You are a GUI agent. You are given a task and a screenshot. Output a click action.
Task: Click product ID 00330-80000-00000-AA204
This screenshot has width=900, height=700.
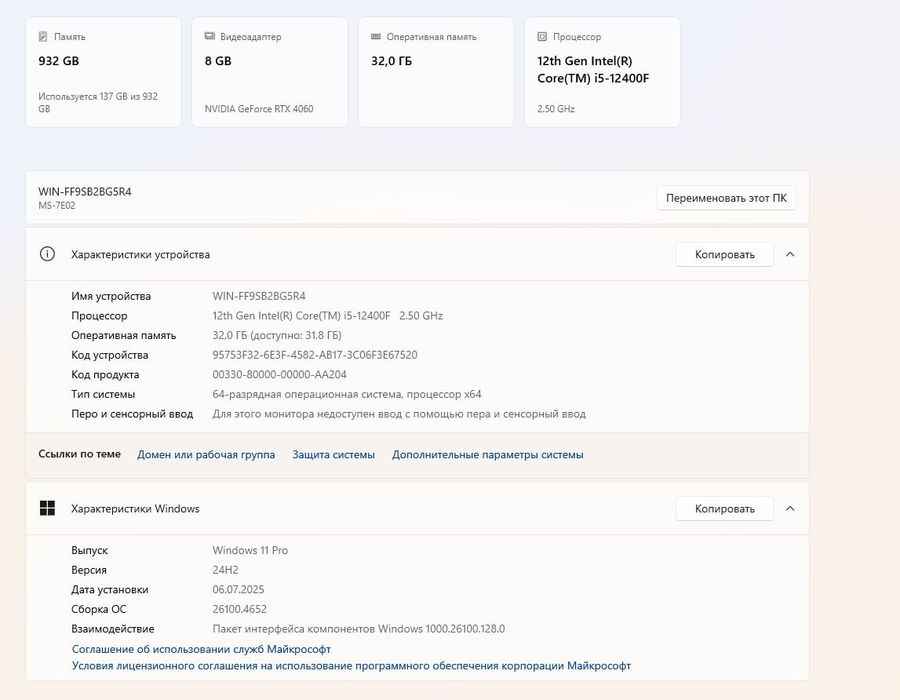(280, 374)
